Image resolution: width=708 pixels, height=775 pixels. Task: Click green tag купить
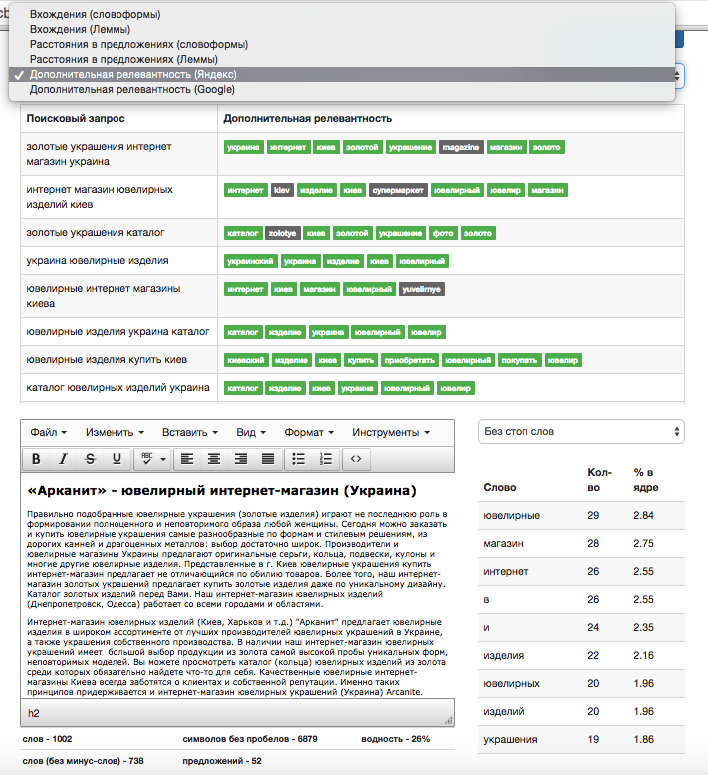tap(360, 360)
